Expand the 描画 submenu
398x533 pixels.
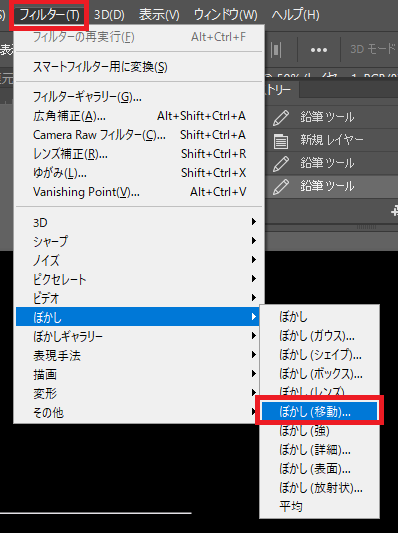(x=137, y=375)
